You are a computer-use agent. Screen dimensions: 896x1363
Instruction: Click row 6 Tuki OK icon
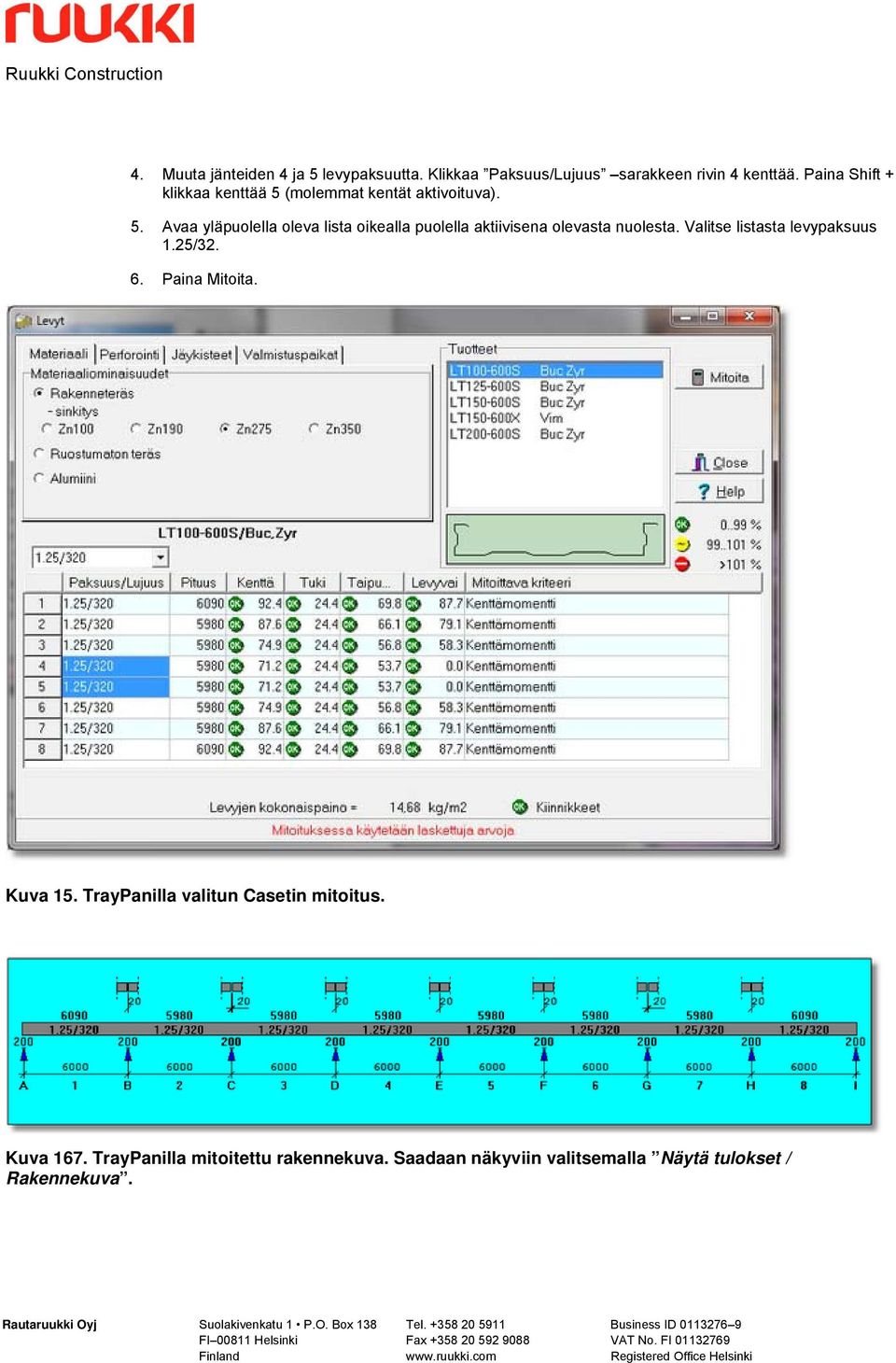coord(350,708)
